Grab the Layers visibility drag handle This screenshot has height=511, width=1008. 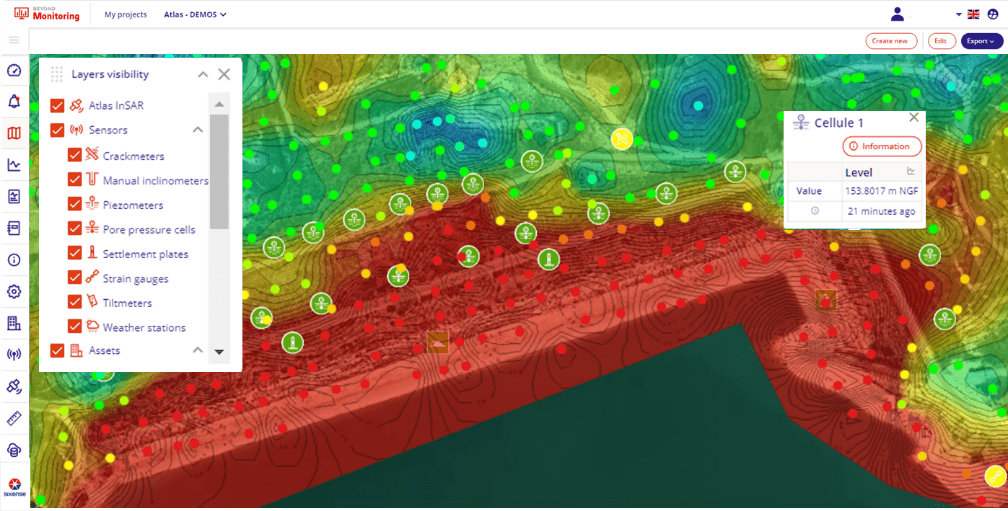(57, 74)
